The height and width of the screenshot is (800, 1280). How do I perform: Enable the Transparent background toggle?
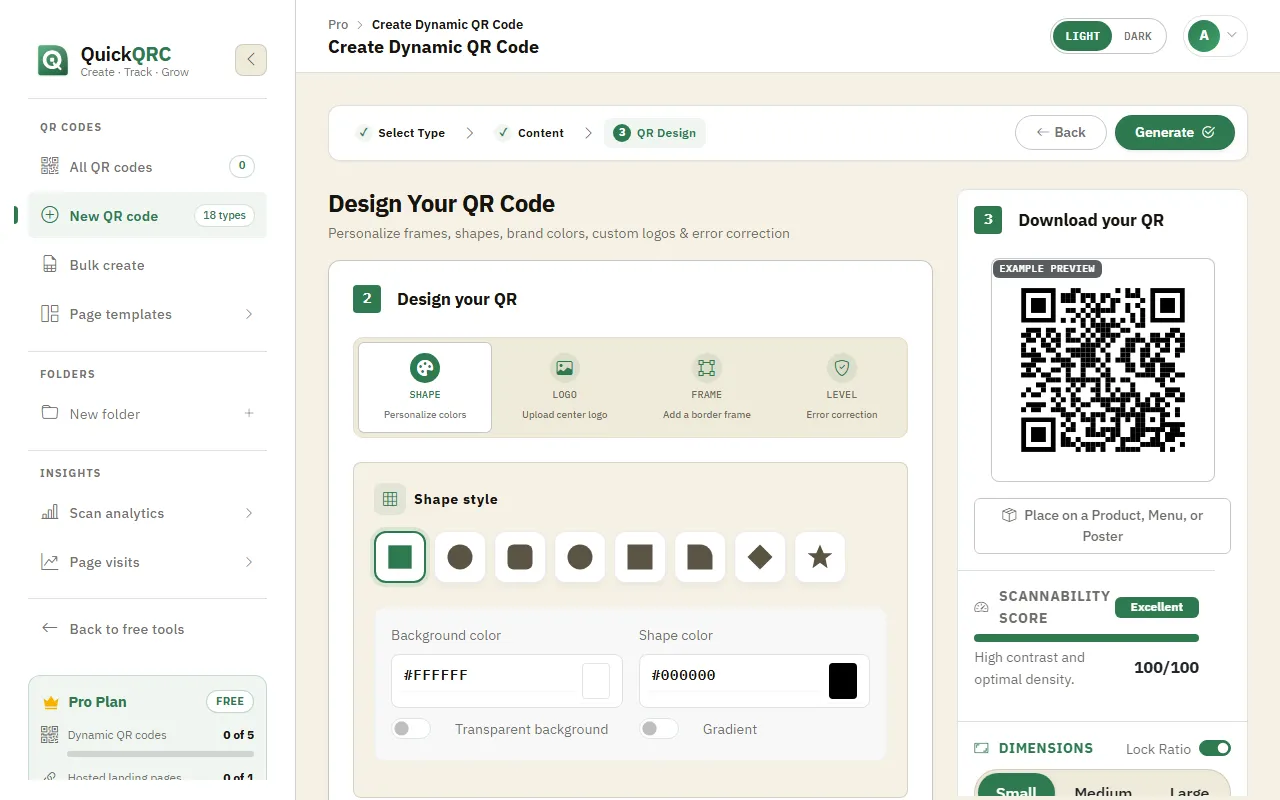(411, 729)
